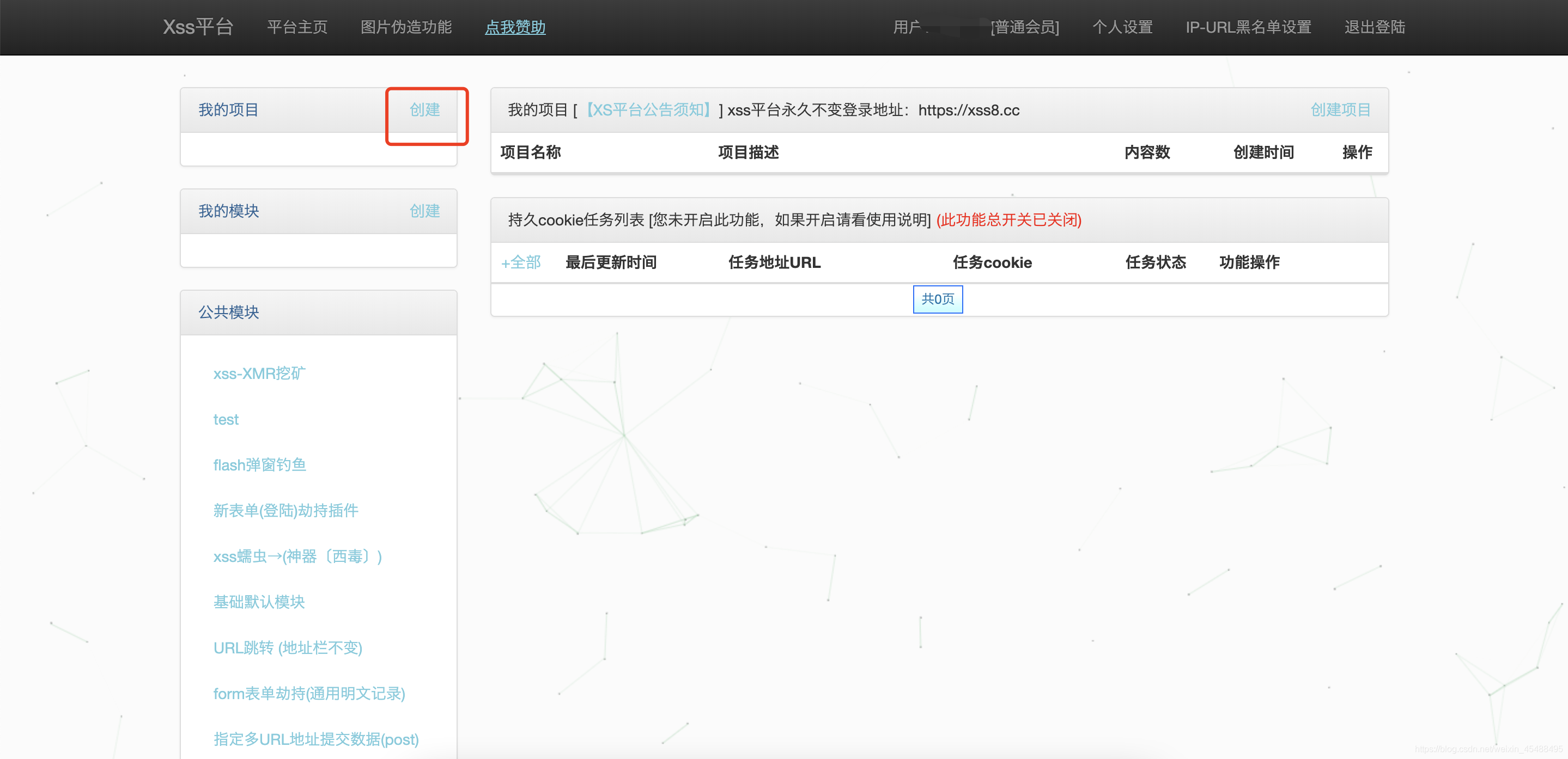Click the 任务cookie column header

click(992, 262)
